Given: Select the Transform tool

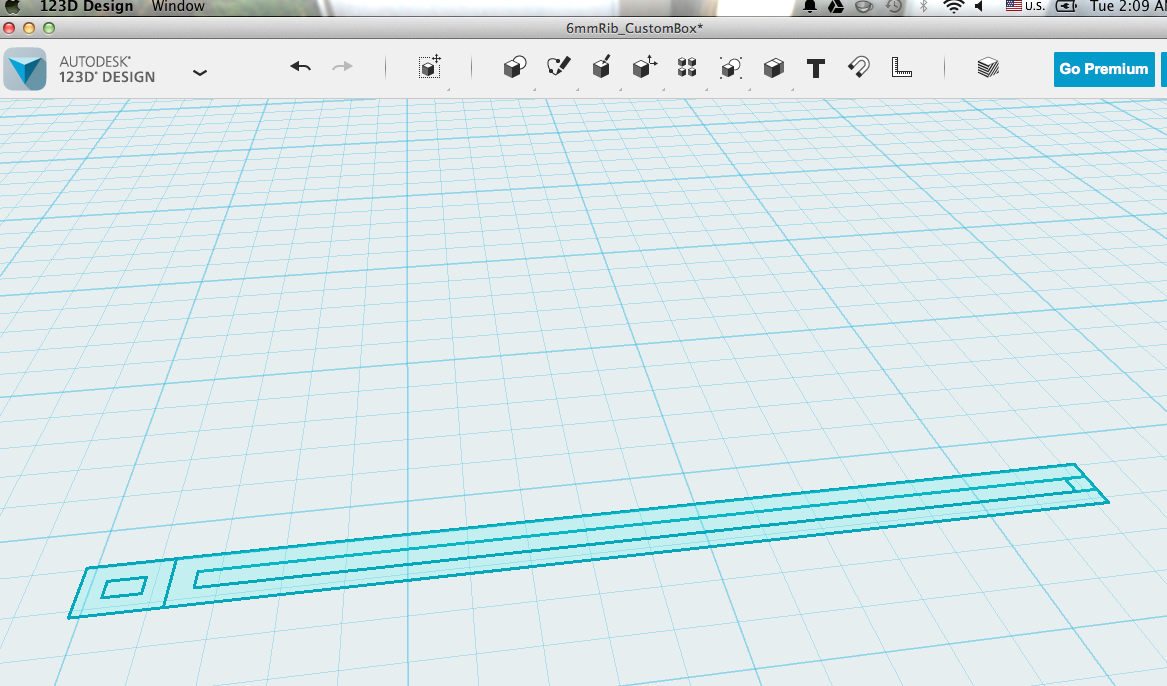Looking at the screenshot, I should 429,67.
